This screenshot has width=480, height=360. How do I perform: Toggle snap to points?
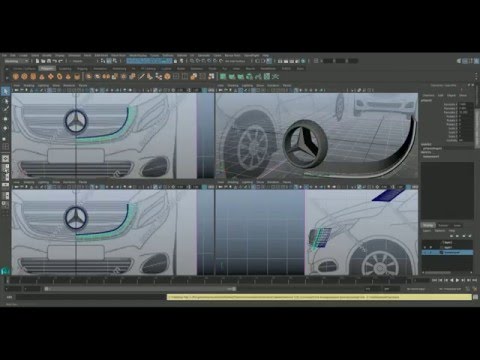pyautogui.click(x=204, y=61)
